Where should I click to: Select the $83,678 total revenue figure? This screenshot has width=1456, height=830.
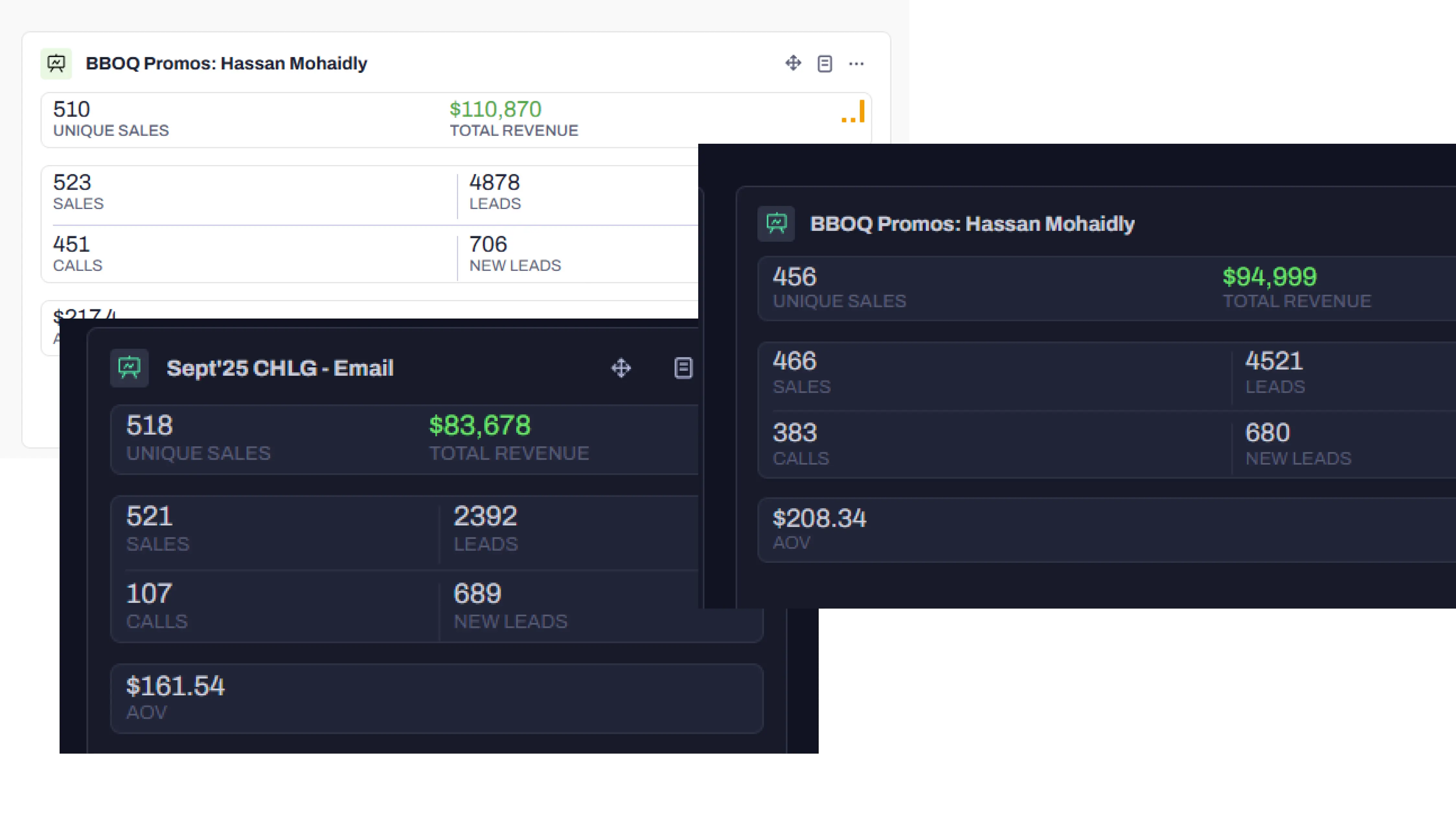pyautogui.click(x=480, y=425)
